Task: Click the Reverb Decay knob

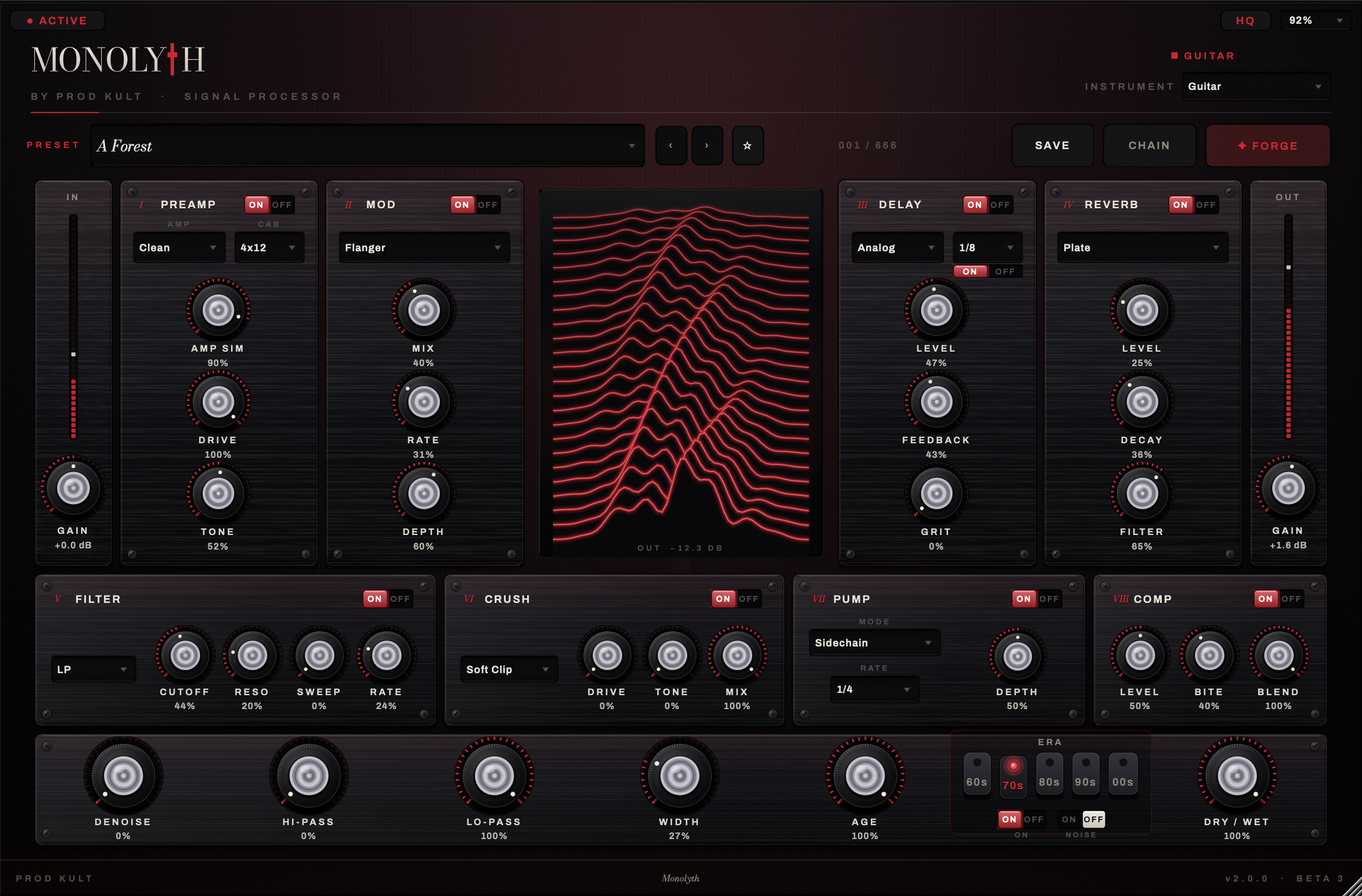Action: point(1142,402)
